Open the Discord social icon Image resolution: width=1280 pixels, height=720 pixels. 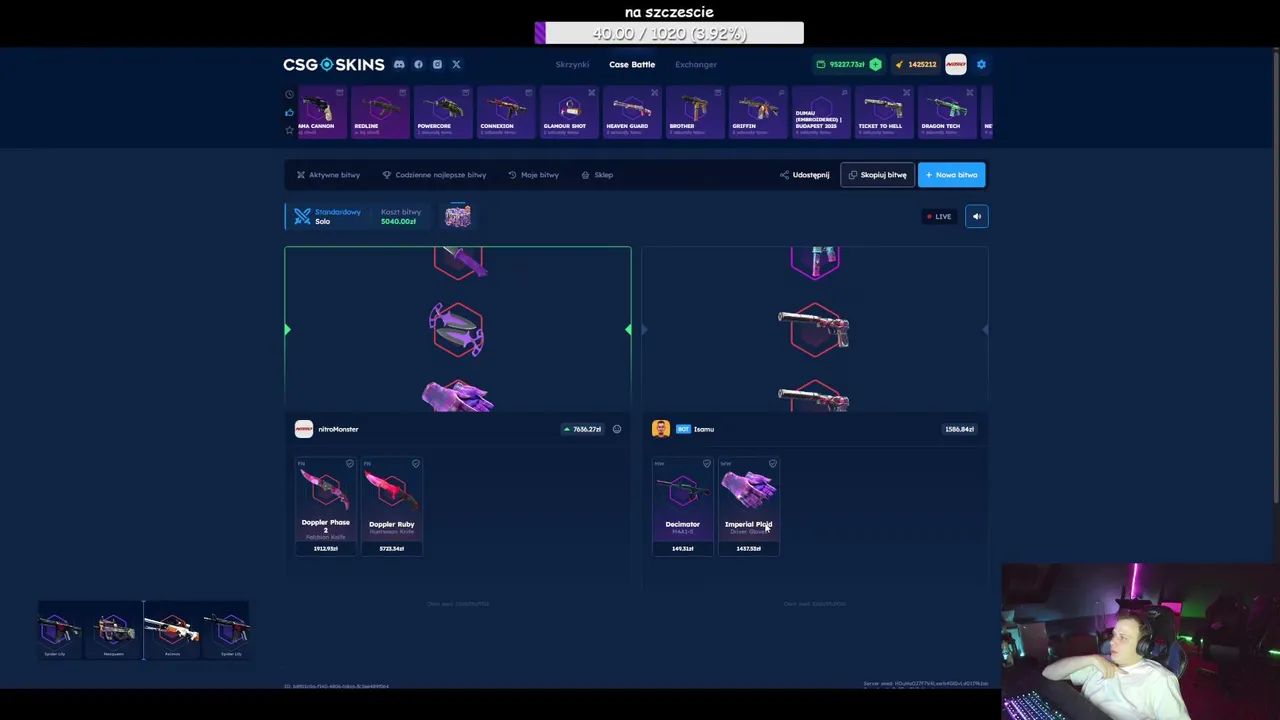pos(399,64)
